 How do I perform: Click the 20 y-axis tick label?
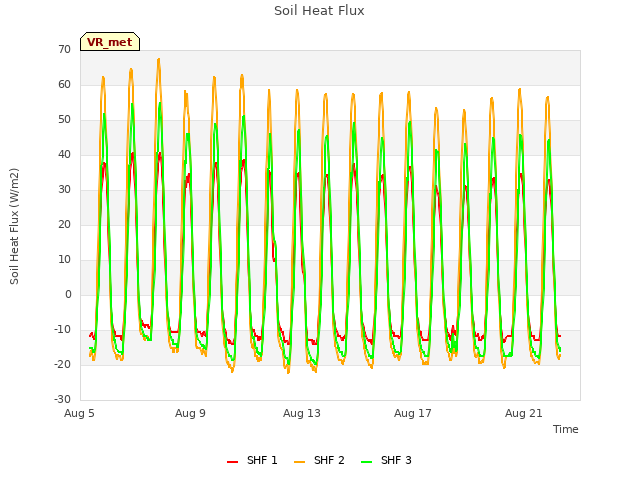pyautogui.click(x=64, y=224)
